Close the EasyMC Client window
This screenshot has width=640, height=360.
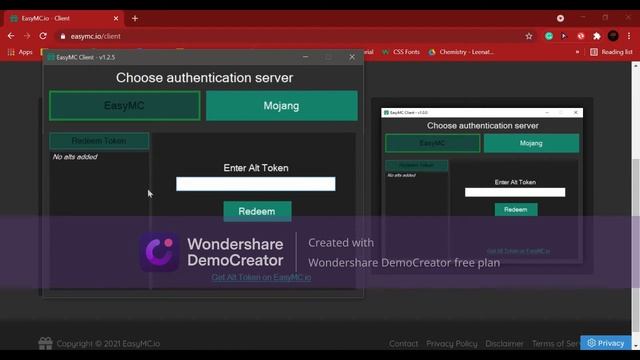pyautogui.click(x=352, y=57)
